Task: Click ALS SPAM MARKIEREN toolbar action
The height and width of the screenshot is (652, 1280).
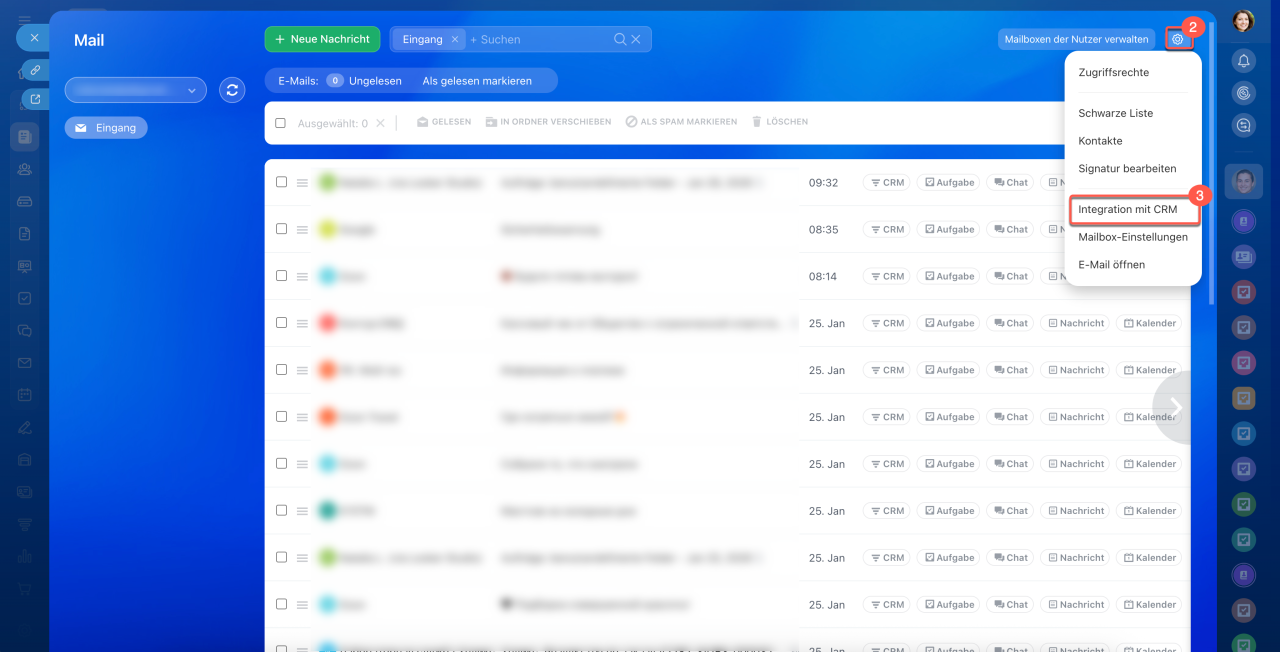Action: point(681,122)
